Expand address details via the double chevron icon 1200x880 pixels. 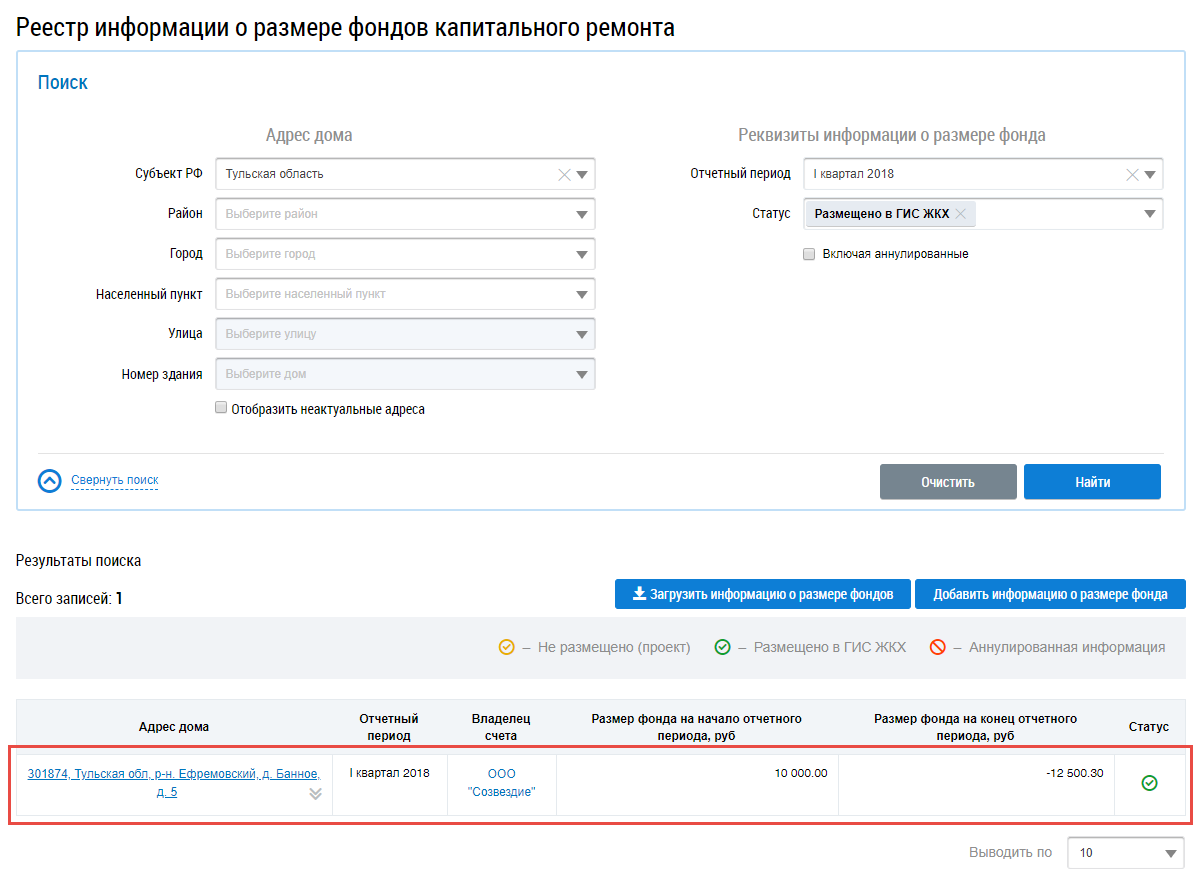point(315,794)
